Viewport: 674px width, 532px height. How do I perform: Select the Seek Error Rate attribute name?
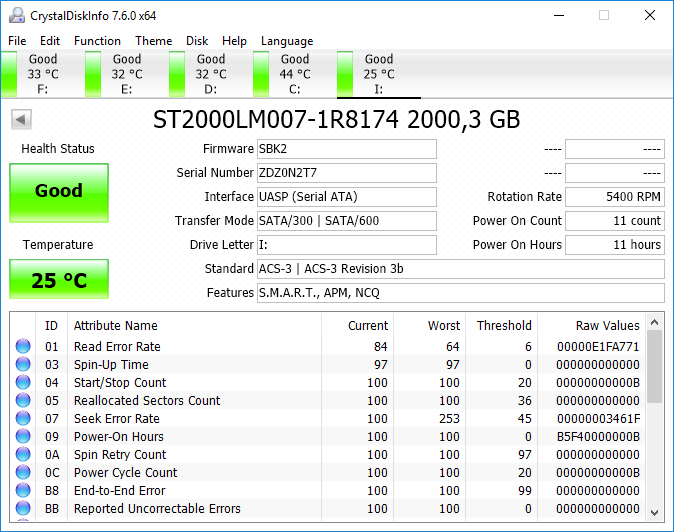(117, 419)
